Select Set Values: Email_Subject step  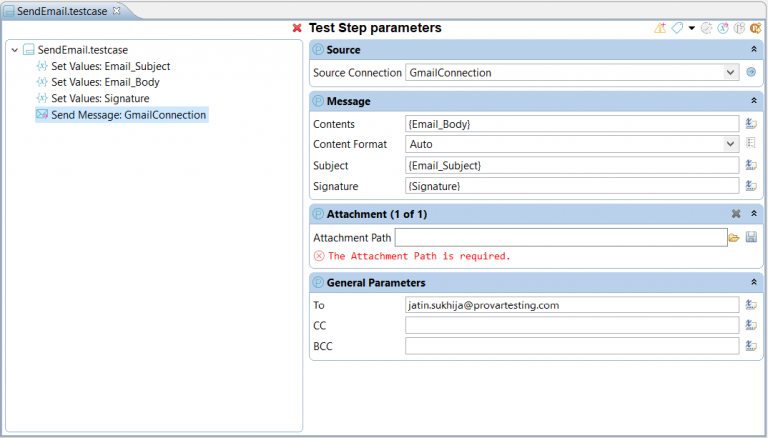click(103, 66)
